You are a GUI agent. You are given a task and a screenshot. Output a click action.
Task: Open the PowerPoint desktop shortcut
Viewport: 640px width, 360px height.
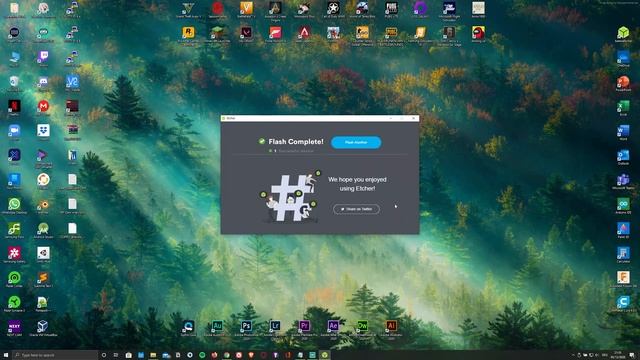[623, 83]
